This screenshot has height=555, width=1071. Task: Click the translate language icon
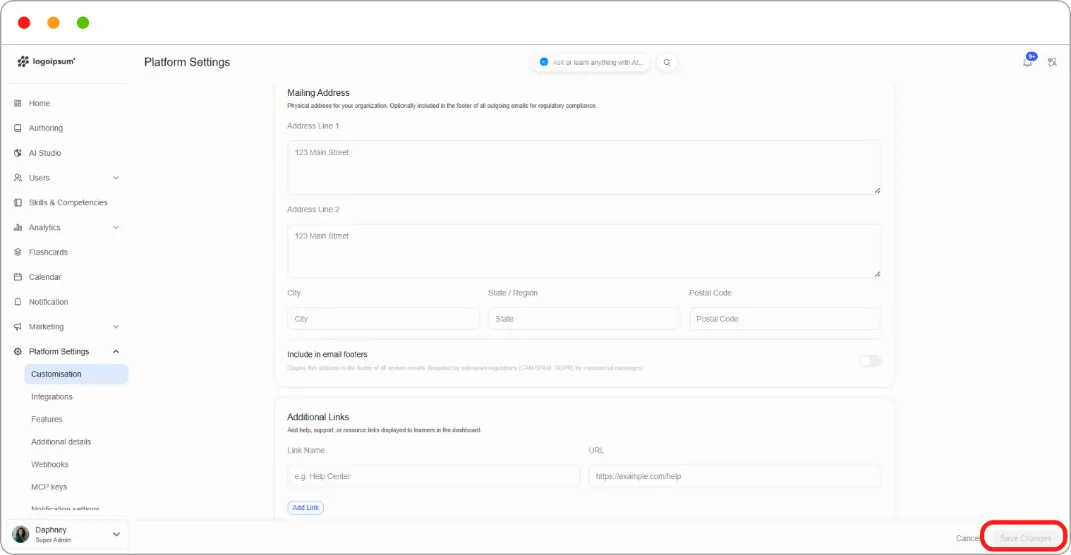[1053, 62]
